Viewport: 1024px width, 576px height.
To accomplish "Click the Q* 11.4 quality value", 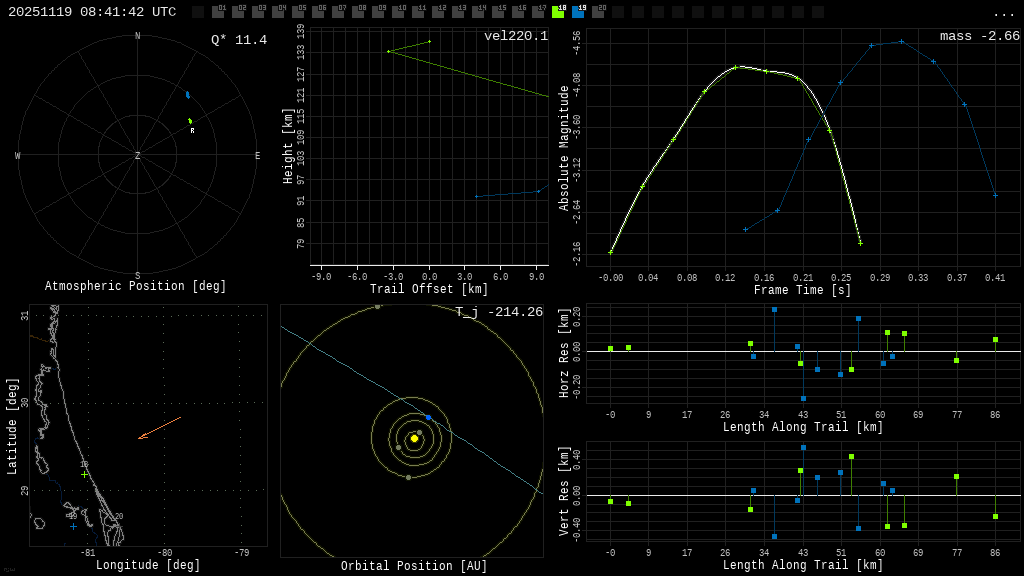I will [x=239, y=40].
